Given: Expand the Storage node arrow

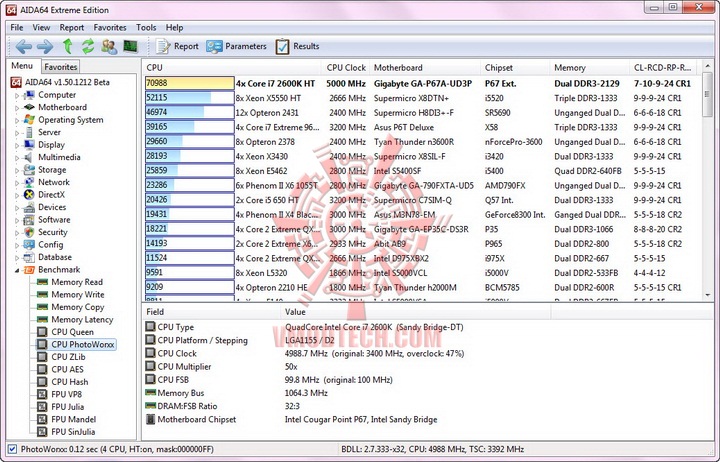Looking at the screenshot, I should (x=17, y=170).
